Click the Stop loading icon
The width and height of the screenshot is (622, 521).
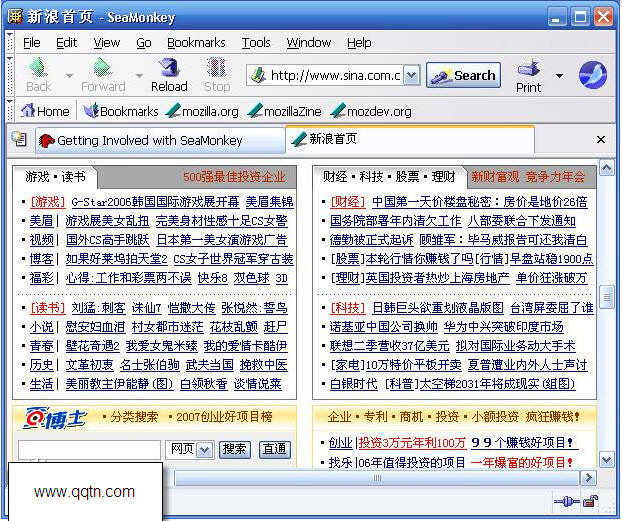[217, 67]
